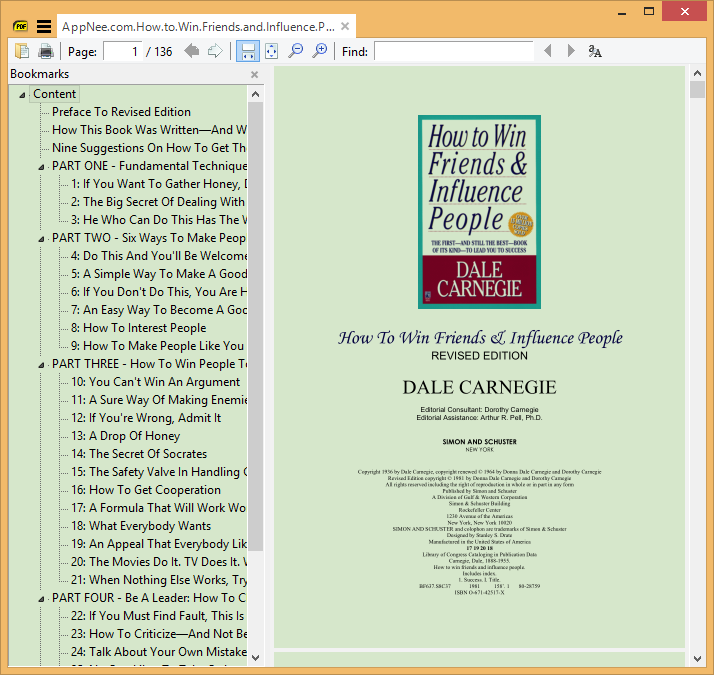Find next match arrow
Viewport: 714px width, 675px height.
tap(571, 51)
